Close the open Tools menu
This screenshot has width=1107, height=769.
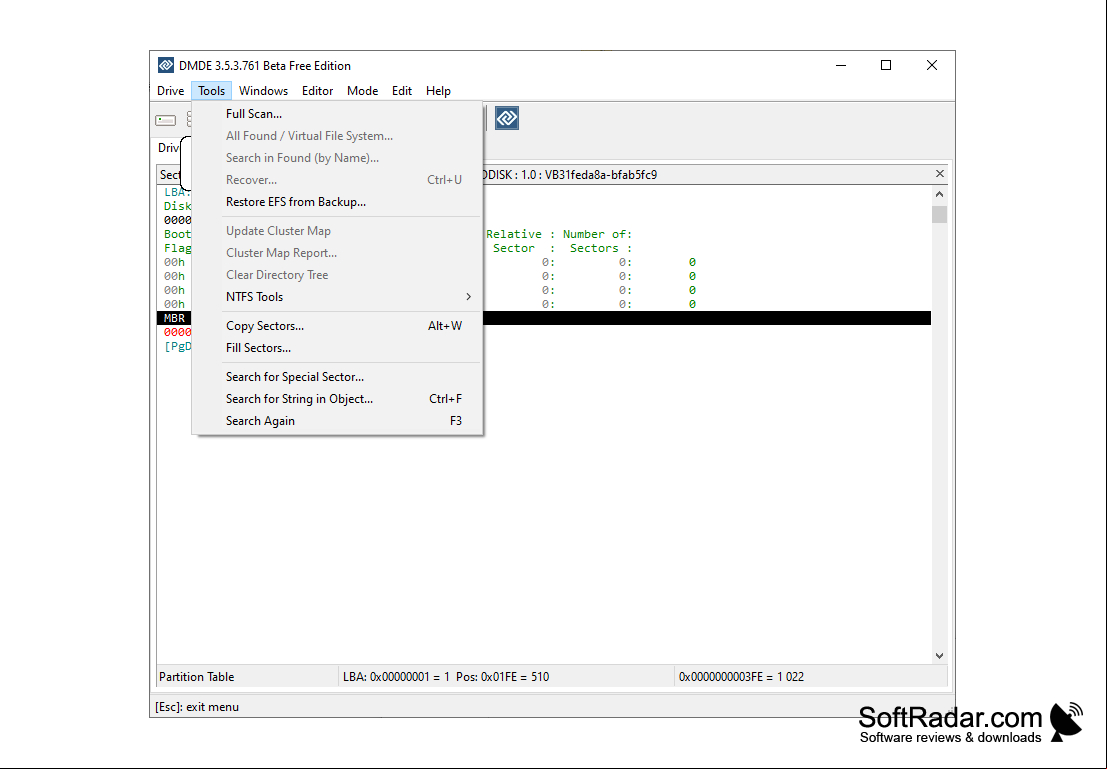[x=211, y=91]
